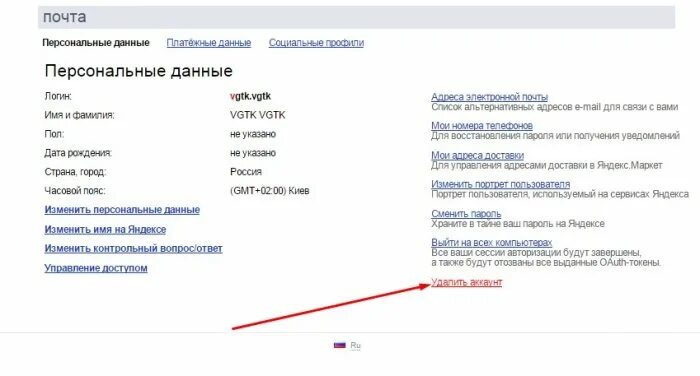Image resolution: width=700 pixels, height=376 pixels.
Task: Click description Список альтернативных адресов e-mail
Action: 554,107
